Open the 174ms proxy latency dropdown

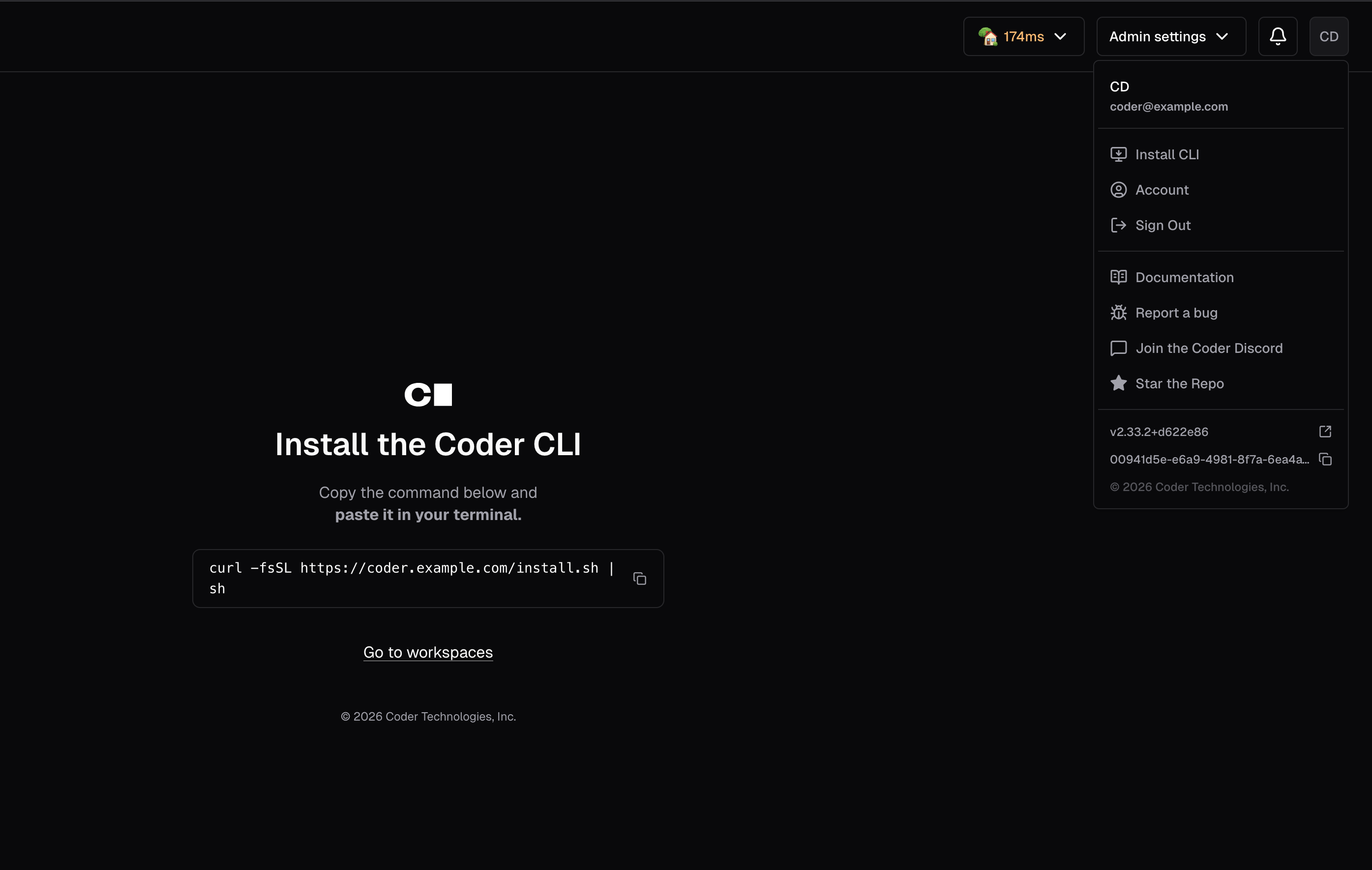[x=1023, y=36]
